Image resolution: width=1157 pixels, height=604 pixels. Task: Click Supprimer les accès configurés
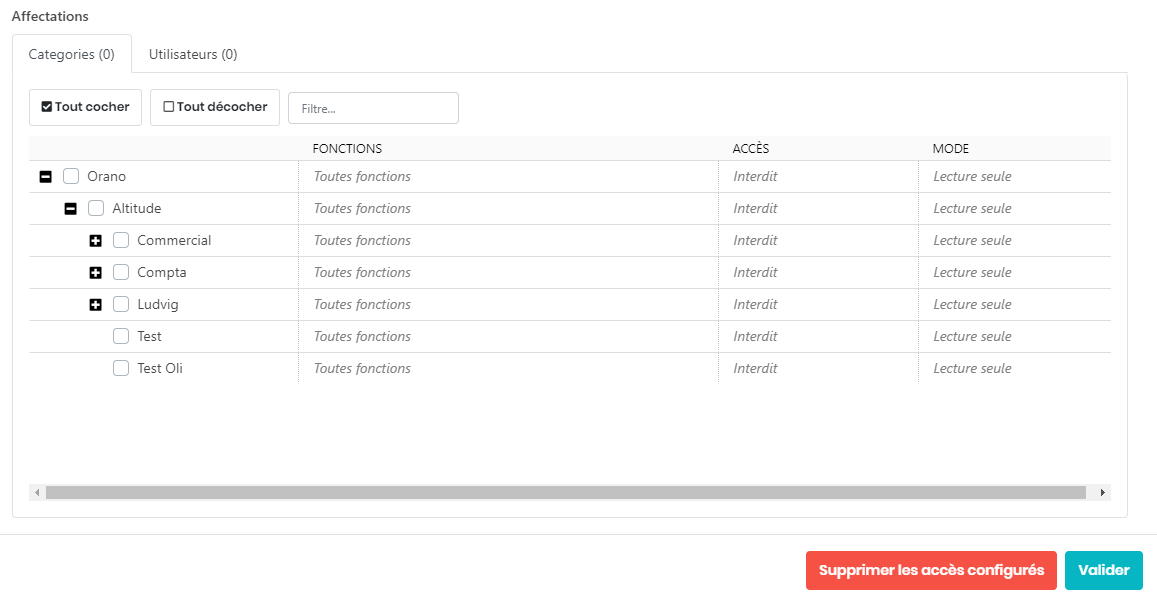click(x=930, y=571)
